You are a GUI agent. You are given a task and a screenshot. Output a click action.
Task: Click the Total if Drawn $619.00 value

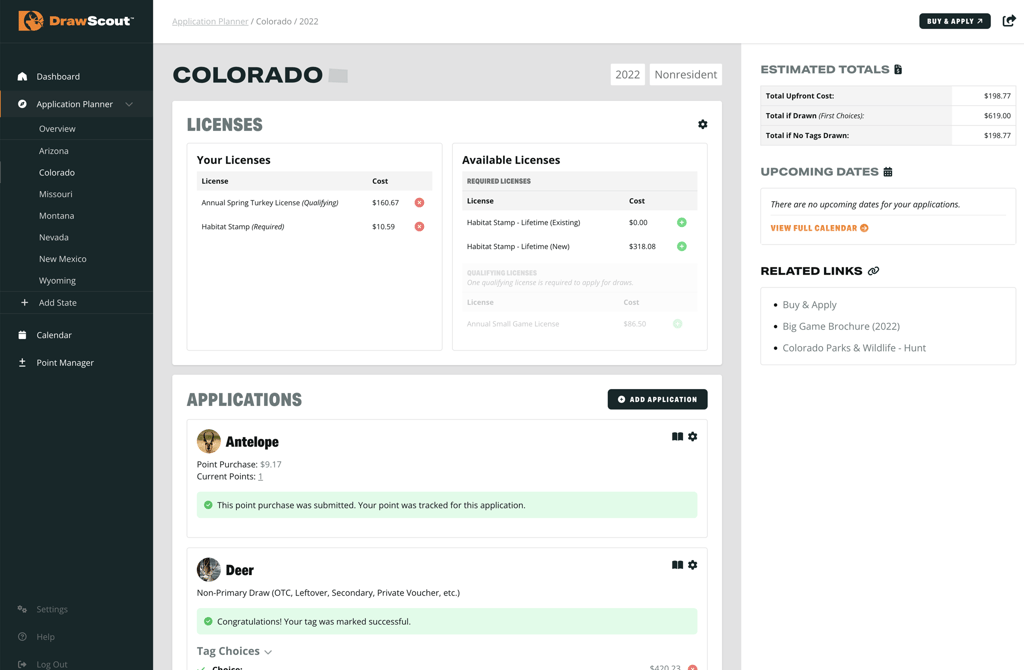997,116
